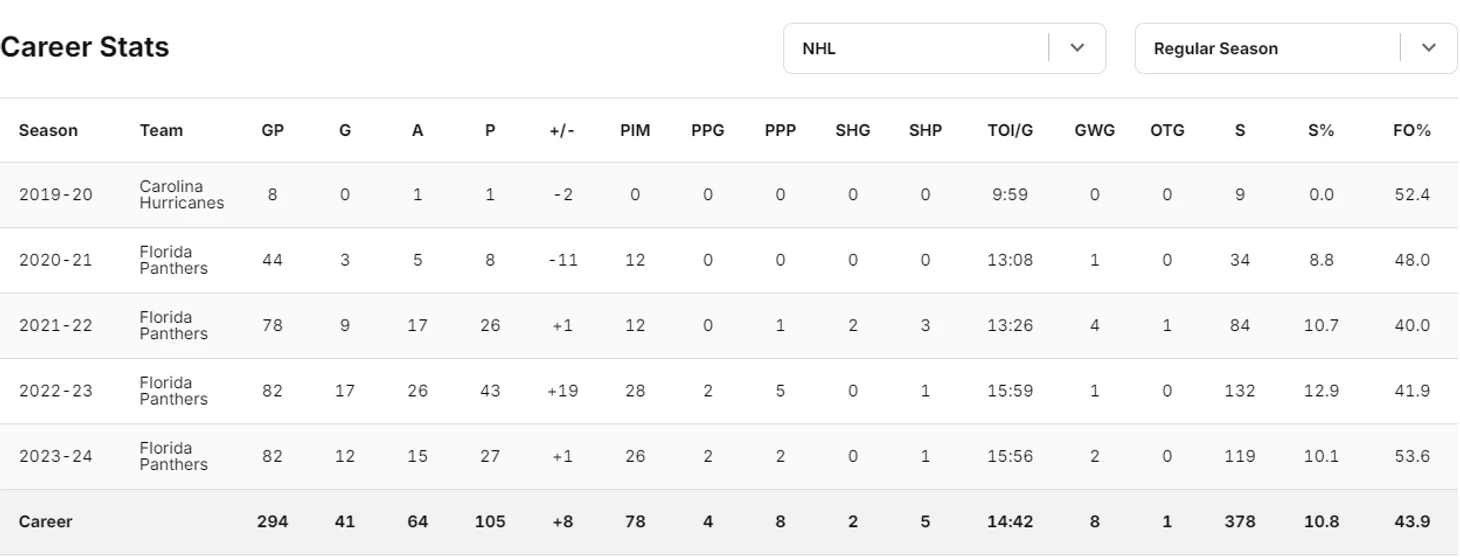Sort by FO% column header
The width and height of the screenshot is (1460, 557).
(1411, 130)
